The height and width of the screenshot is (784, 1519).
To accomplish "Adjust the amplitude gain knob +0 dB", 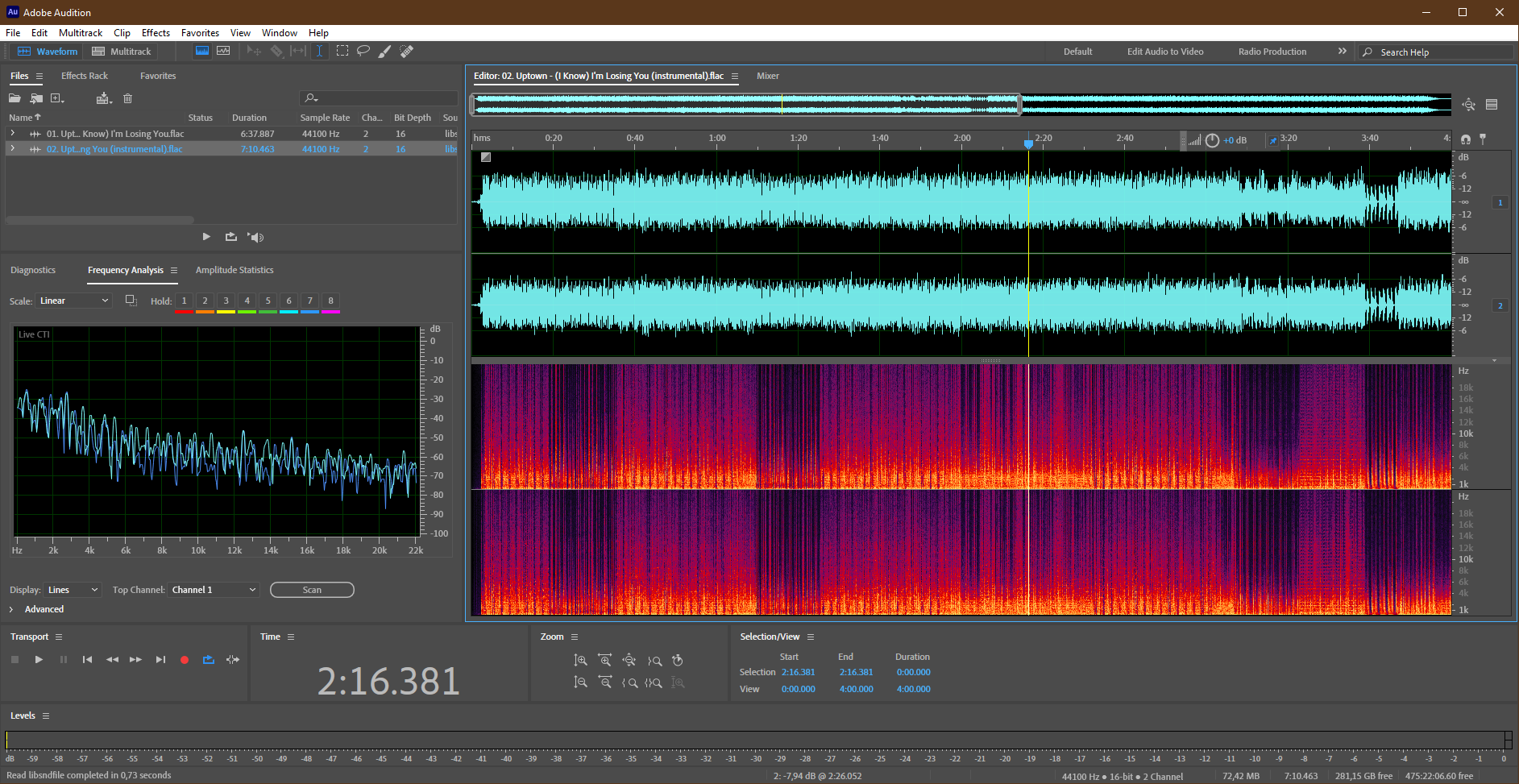I will pos(1212,140).
